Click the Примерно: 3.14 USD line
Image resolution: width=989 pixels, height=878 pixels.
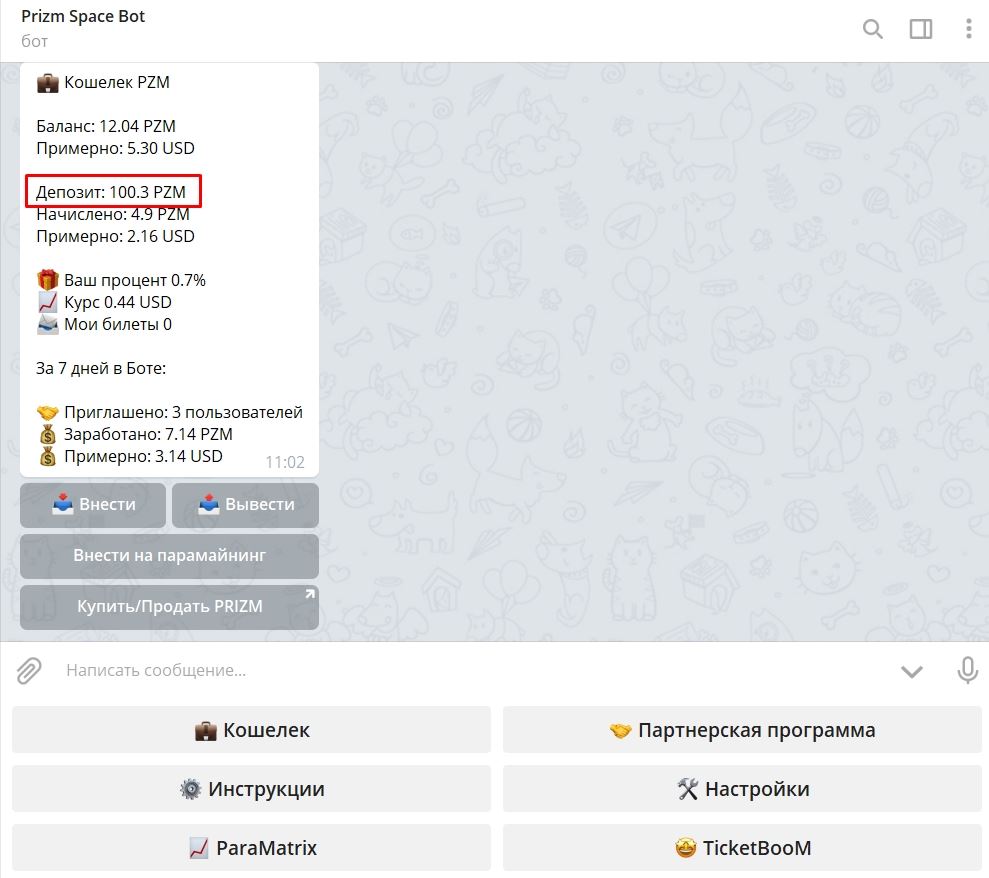[x=129, y=457]
